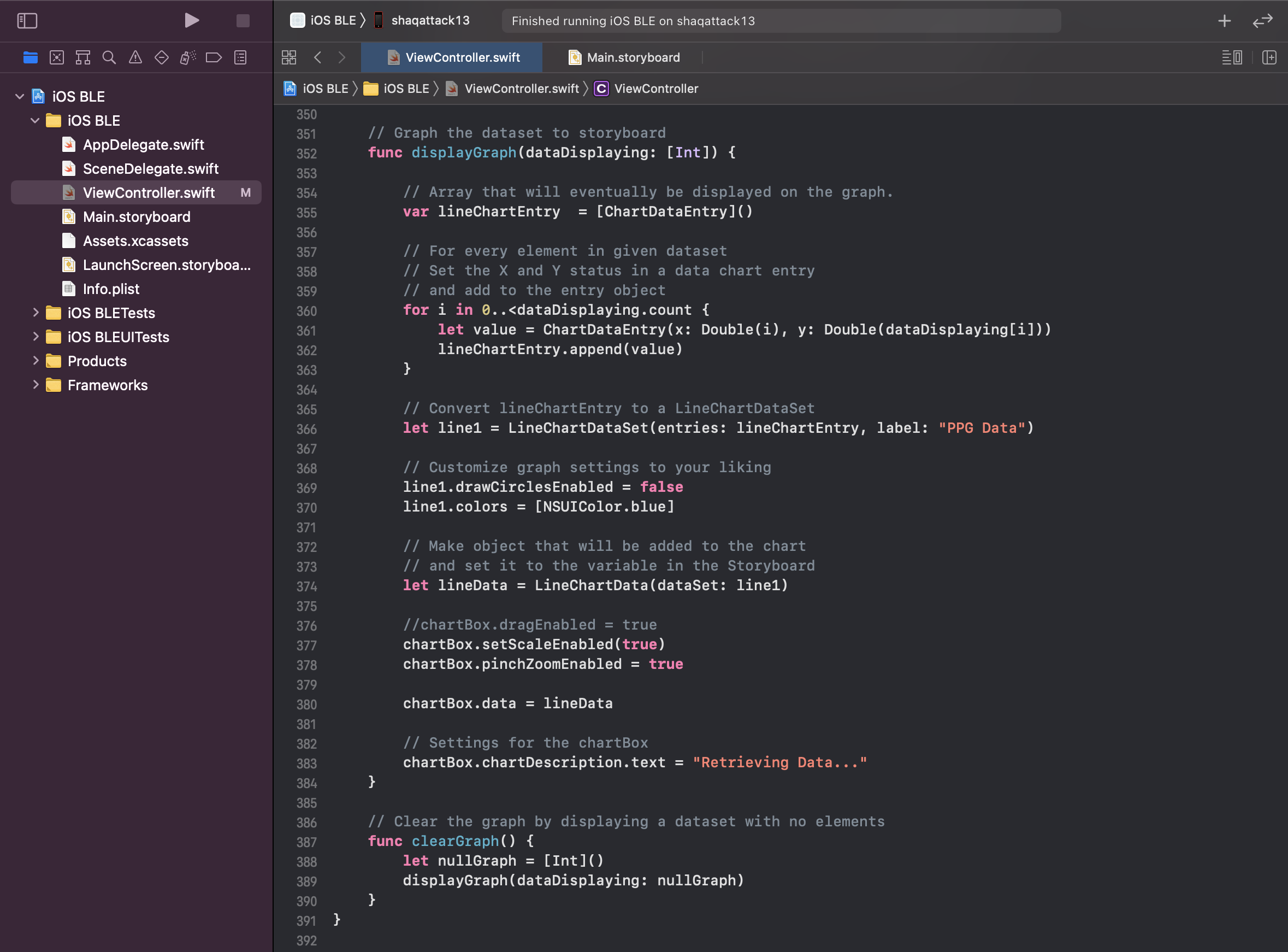Choose the shaqattack13 run destination

click(x=422, y=20)
